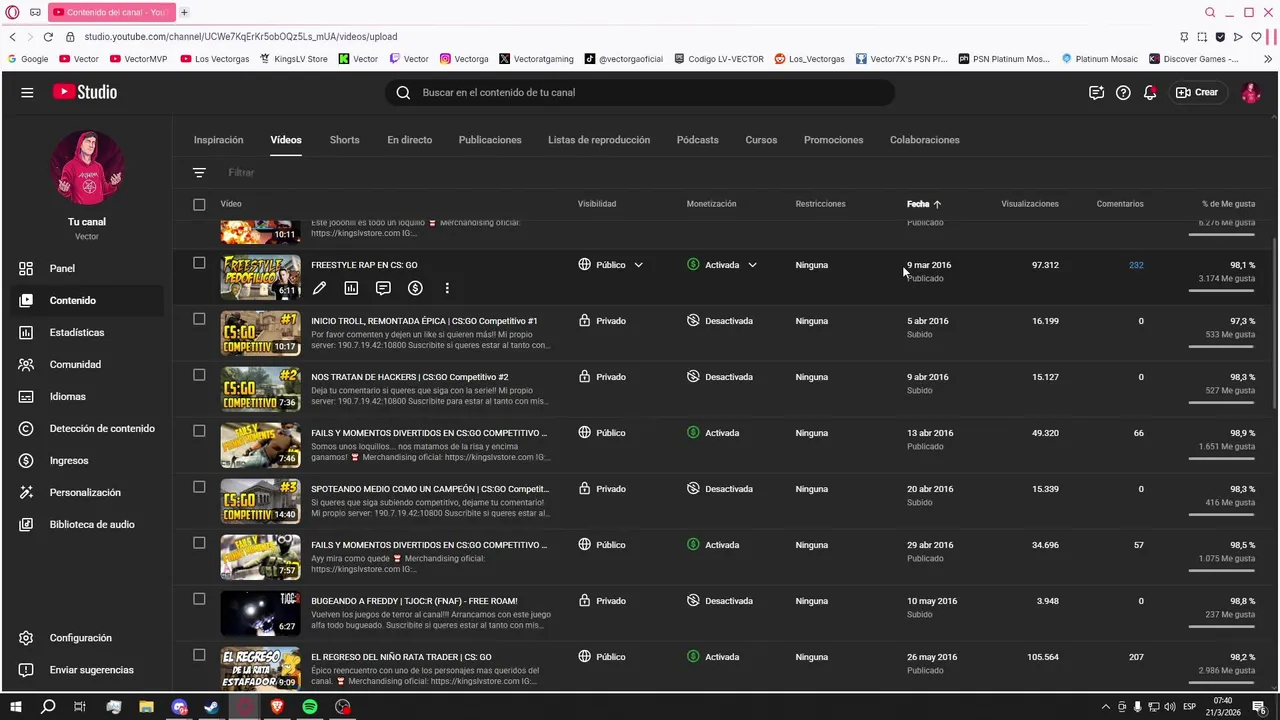
Task: Open the three-dot options for FREESTYLE RAP
Action: tap(447, 288)
